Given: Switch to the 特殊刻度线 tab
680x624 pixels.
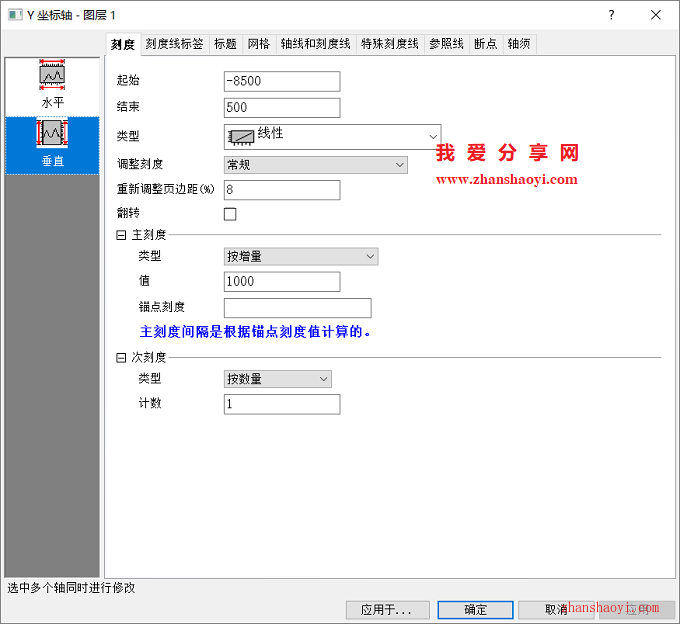Looking at the screenshot, I should [x=390, y=44].
